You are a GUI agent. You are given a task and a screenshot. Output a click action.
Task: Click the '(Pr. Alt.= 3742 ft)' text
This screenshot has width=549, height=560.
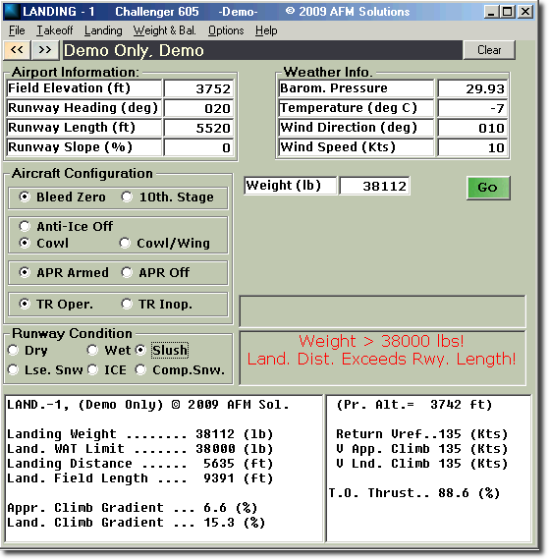click(x=414, y=405)
